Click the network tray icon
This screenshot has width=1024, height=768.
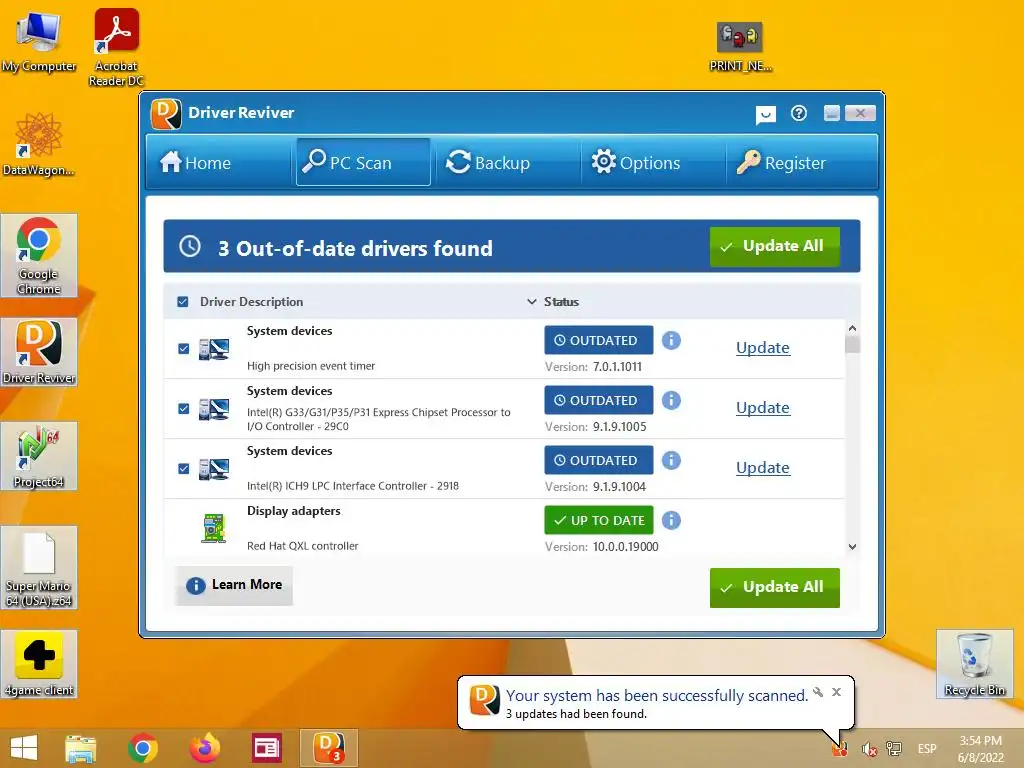894,749
